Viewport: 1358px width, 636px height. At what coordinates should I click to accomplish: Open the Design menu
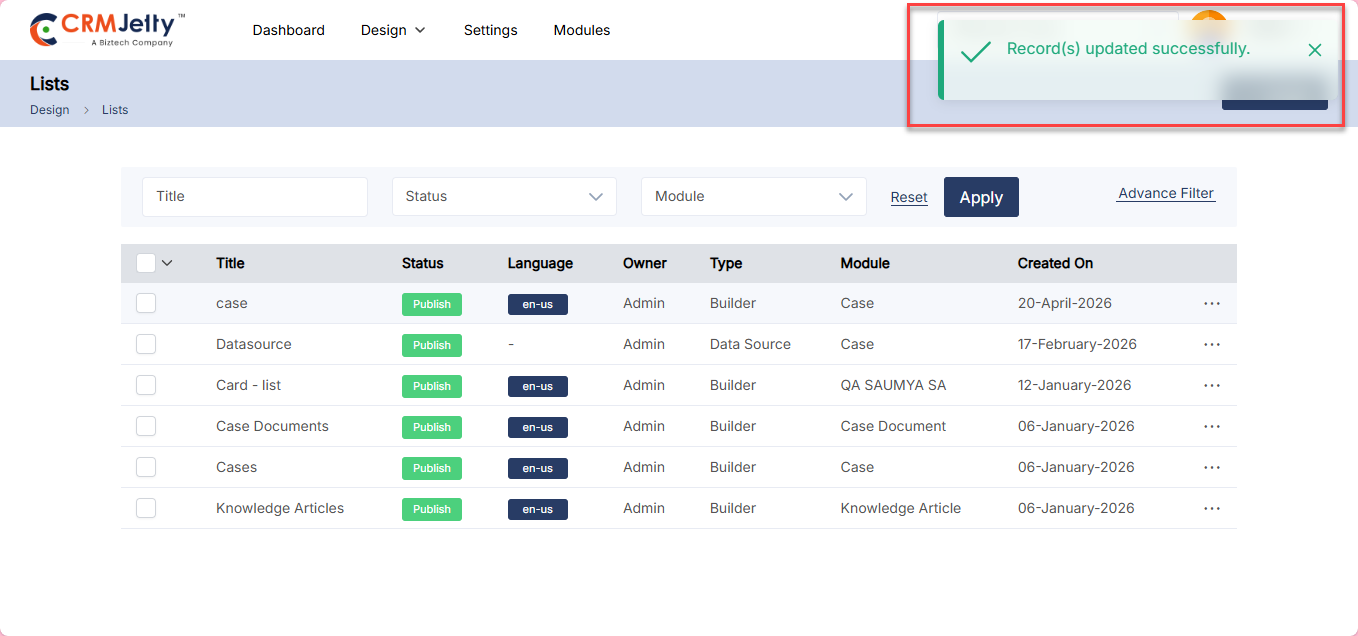pos(393,30)
